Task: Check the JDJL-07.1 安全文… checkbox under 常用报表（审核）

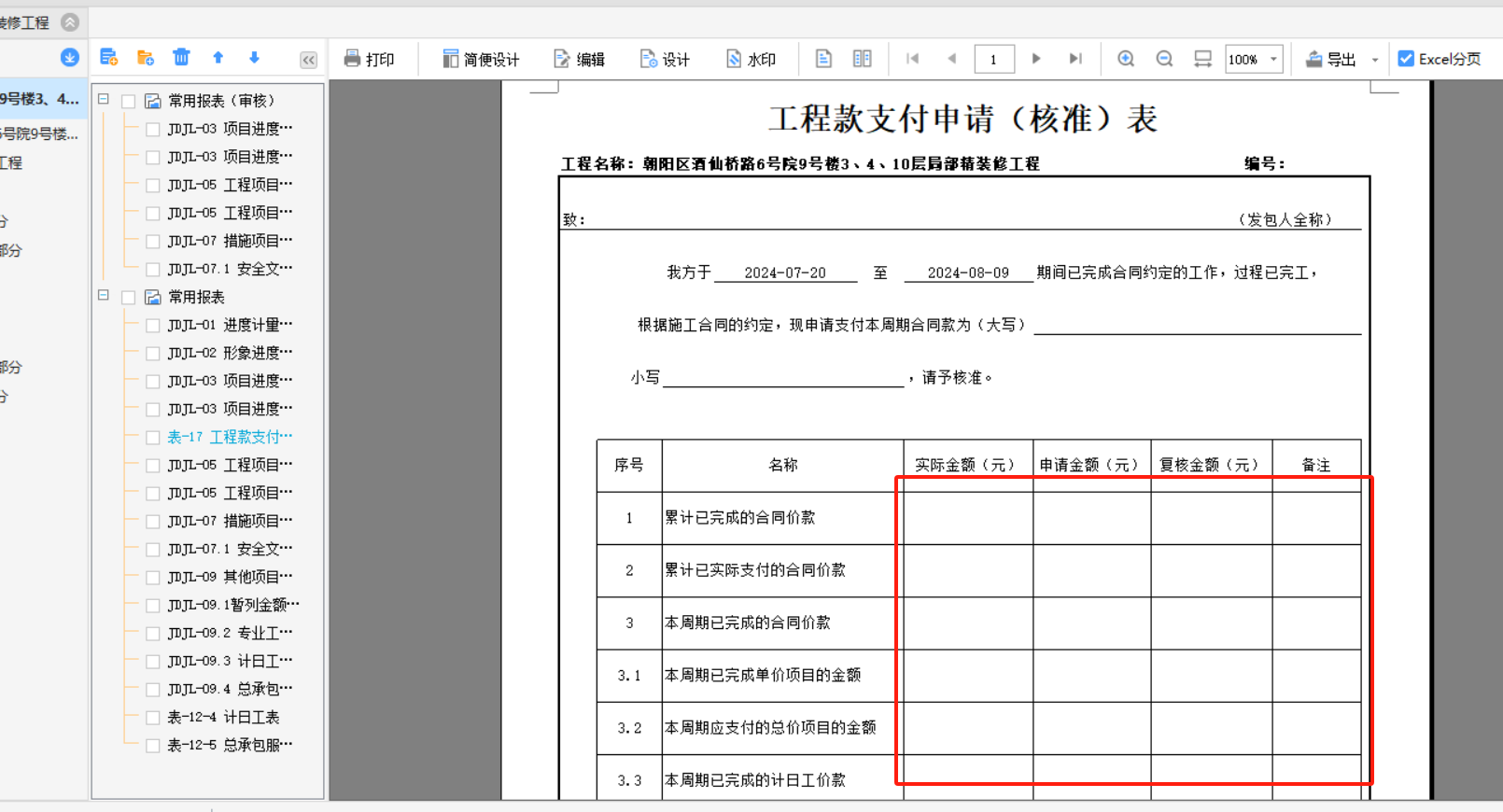Action: pyautogui.click(x=152, y=269)
